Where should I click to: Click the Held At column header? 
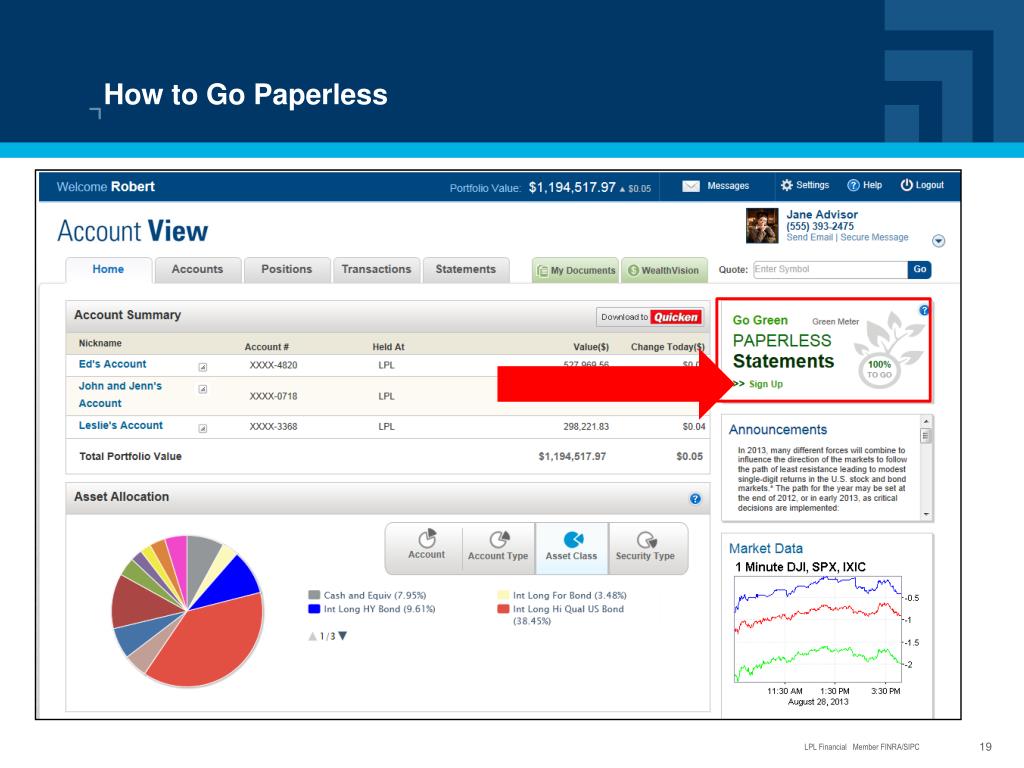click(389, 347)
